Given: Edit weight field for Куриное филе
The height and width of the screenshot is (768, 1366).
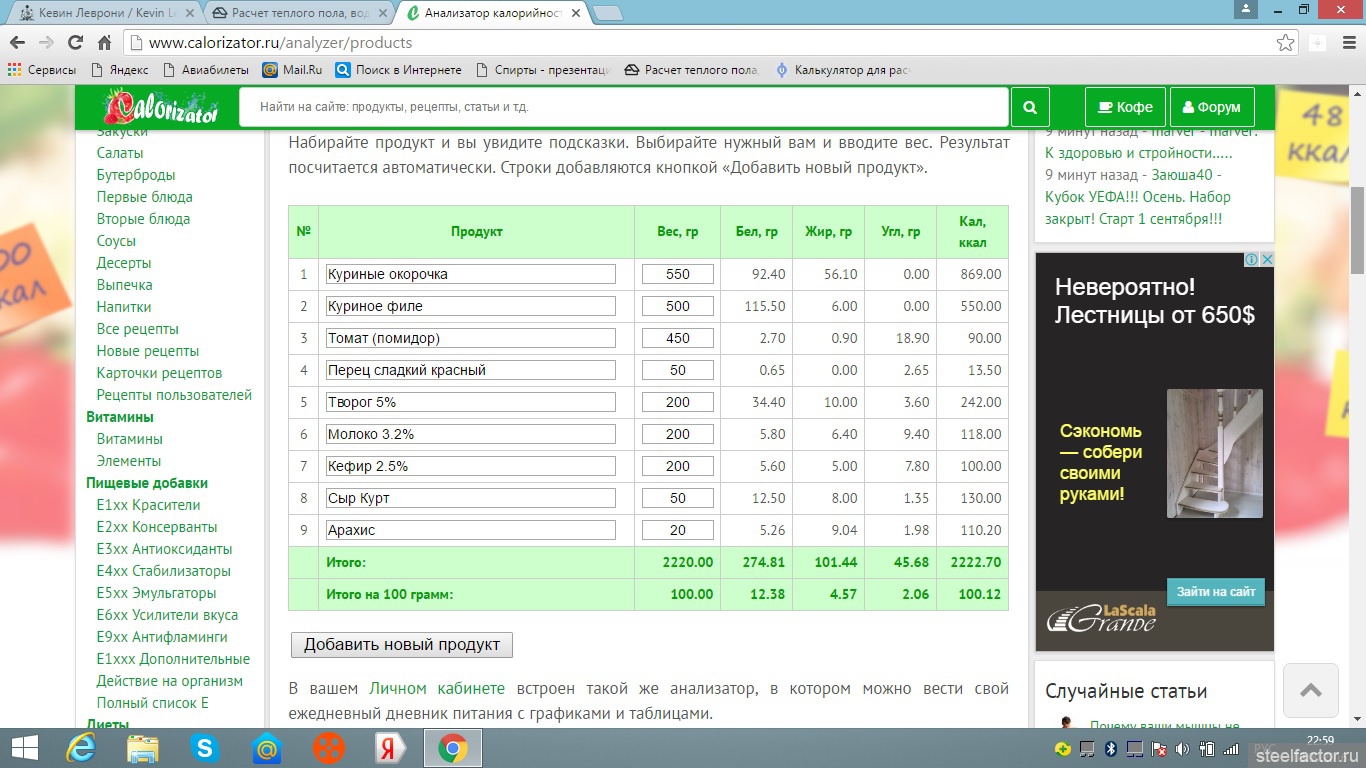Looking at the screenshot, I should pyautogui.click(x=678, y=306).
